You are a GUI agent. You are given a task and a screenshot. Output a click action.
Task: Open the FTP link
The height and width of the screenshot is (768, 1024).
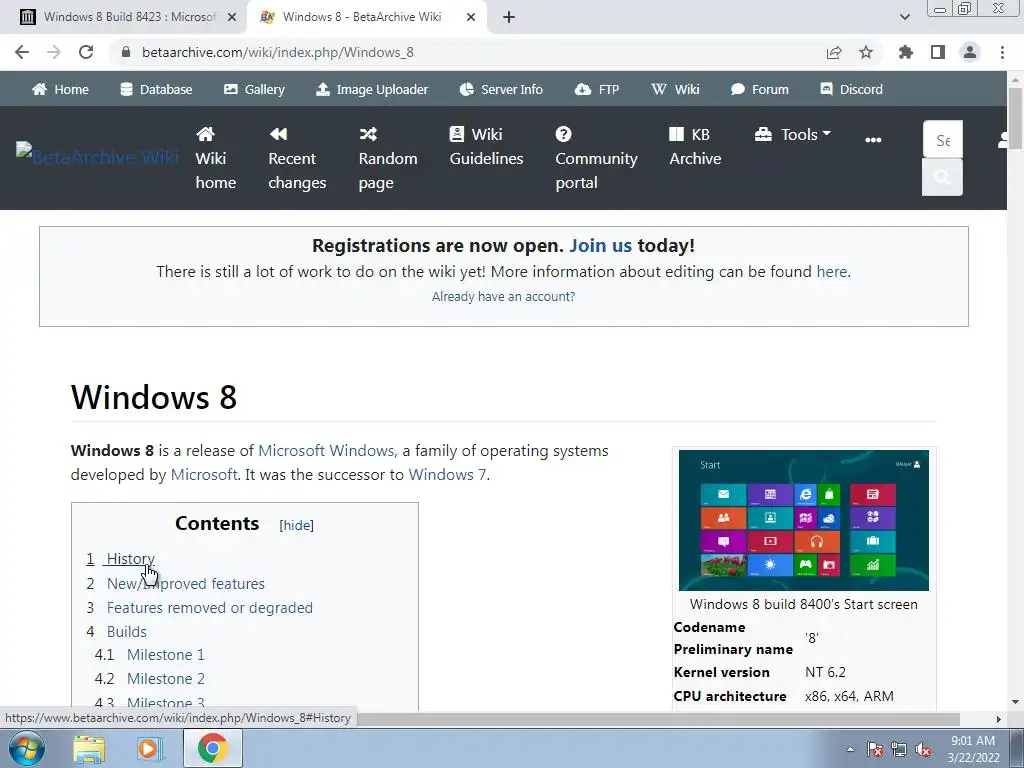point(597,89)
